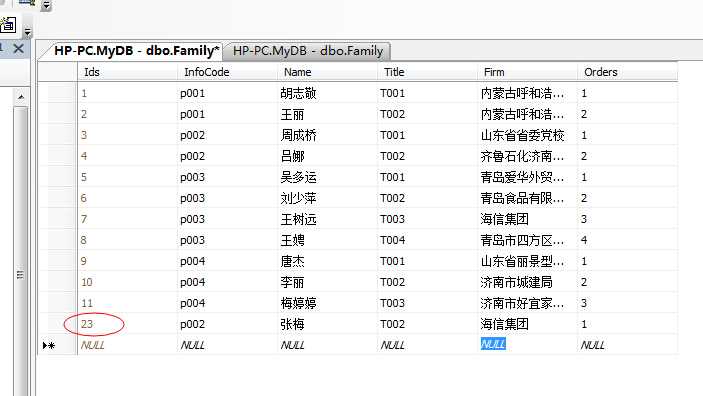Select the InfoCode cell p002 in 张梅 row

227,324
